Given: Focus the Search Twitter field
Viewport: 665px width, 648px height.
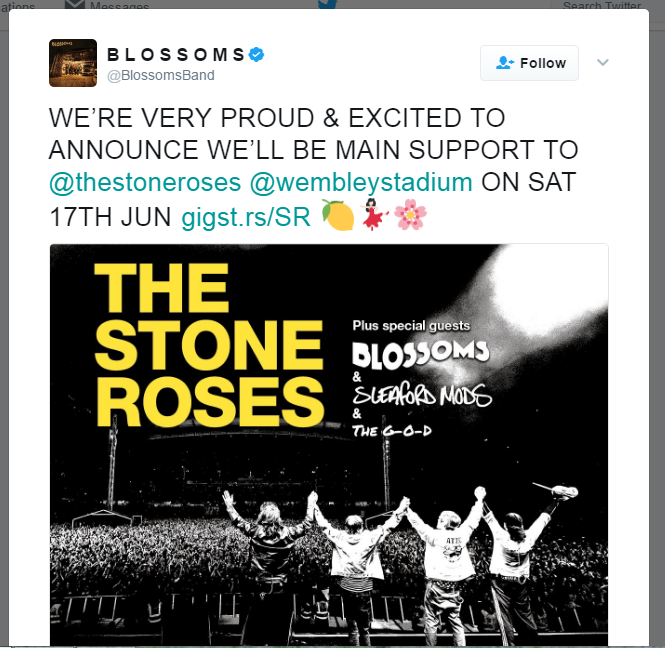Looking at the screenshot, I should tap(601, 6).
